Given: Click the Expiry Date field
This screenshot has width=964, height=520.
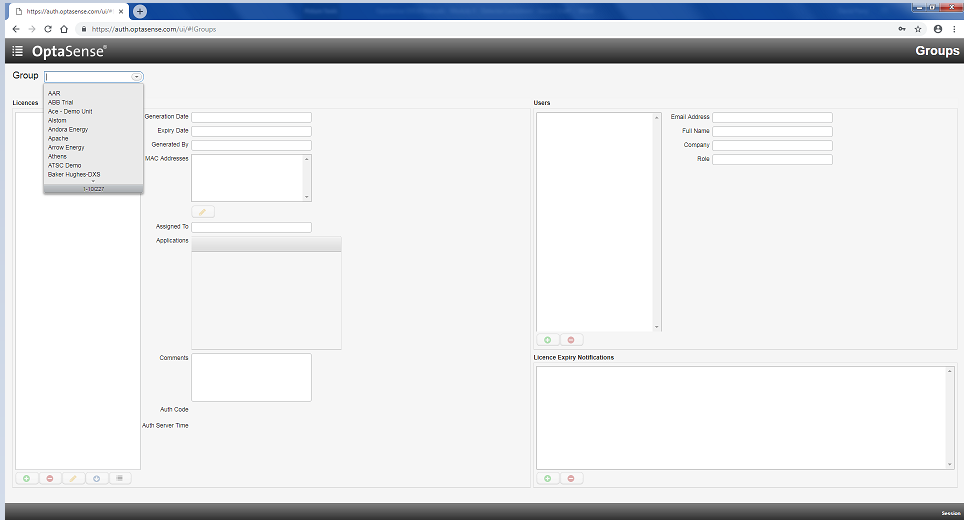Looking at the screenshot, I should (x=251, y=131).
